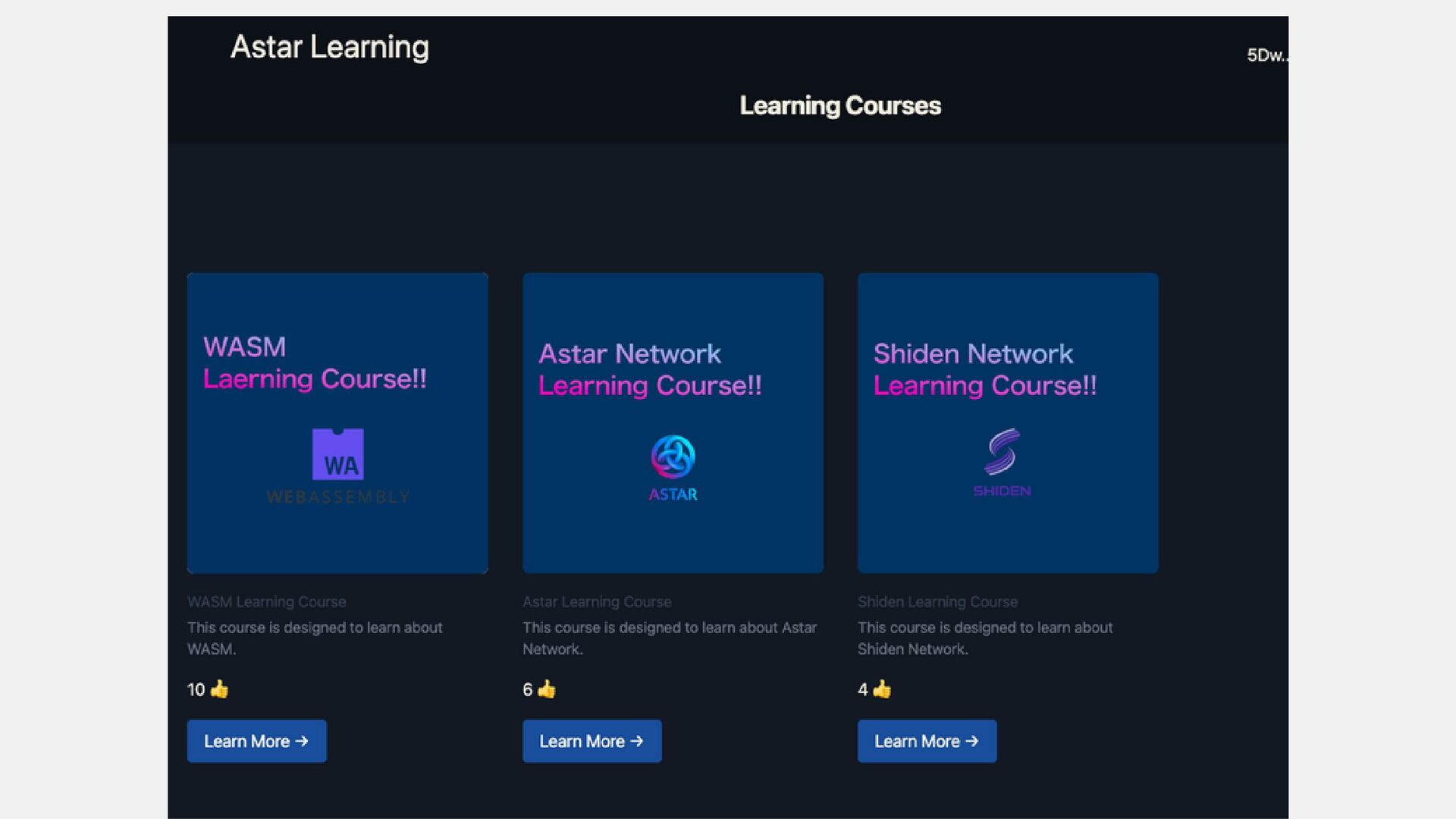Open the WASM Laerning Course thumbnail
Viewport: 1456px width, 819px height.
pos(337,423)
